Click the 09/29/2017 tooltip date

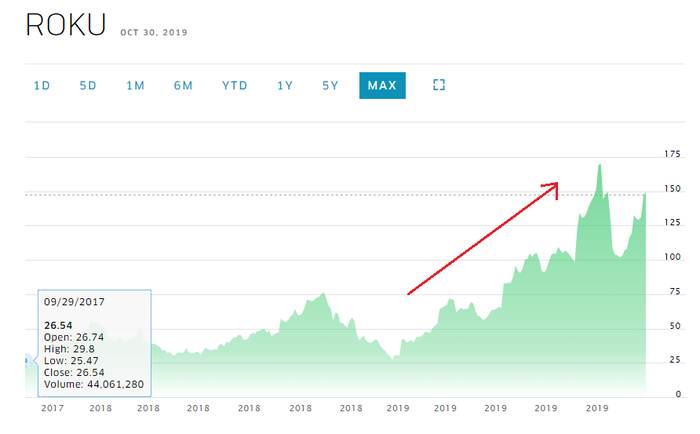click(74, 302)
